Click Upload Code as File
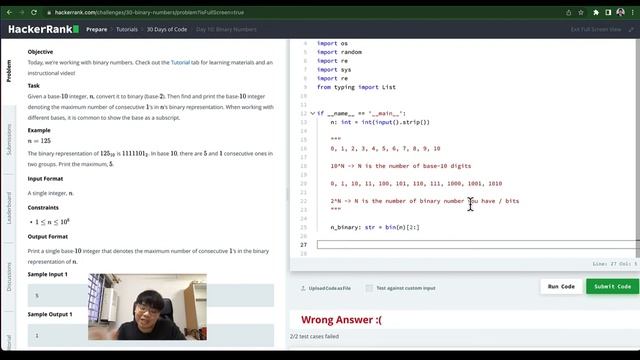This screenshot has height=360, width=640. click(x=329, y=288)
